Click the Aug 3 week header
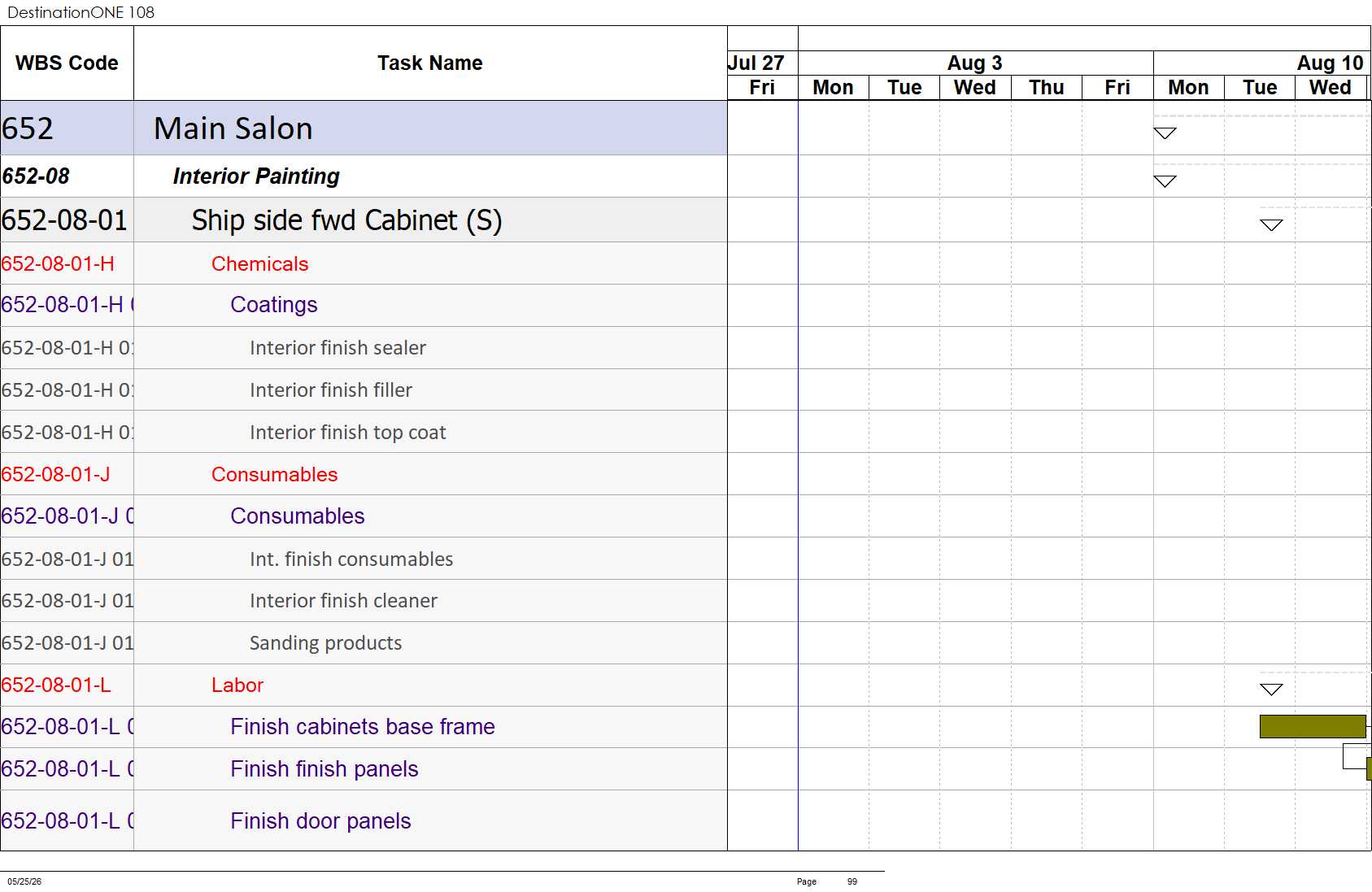This screenshot has height=892, width=1372. tap(975, 63)
